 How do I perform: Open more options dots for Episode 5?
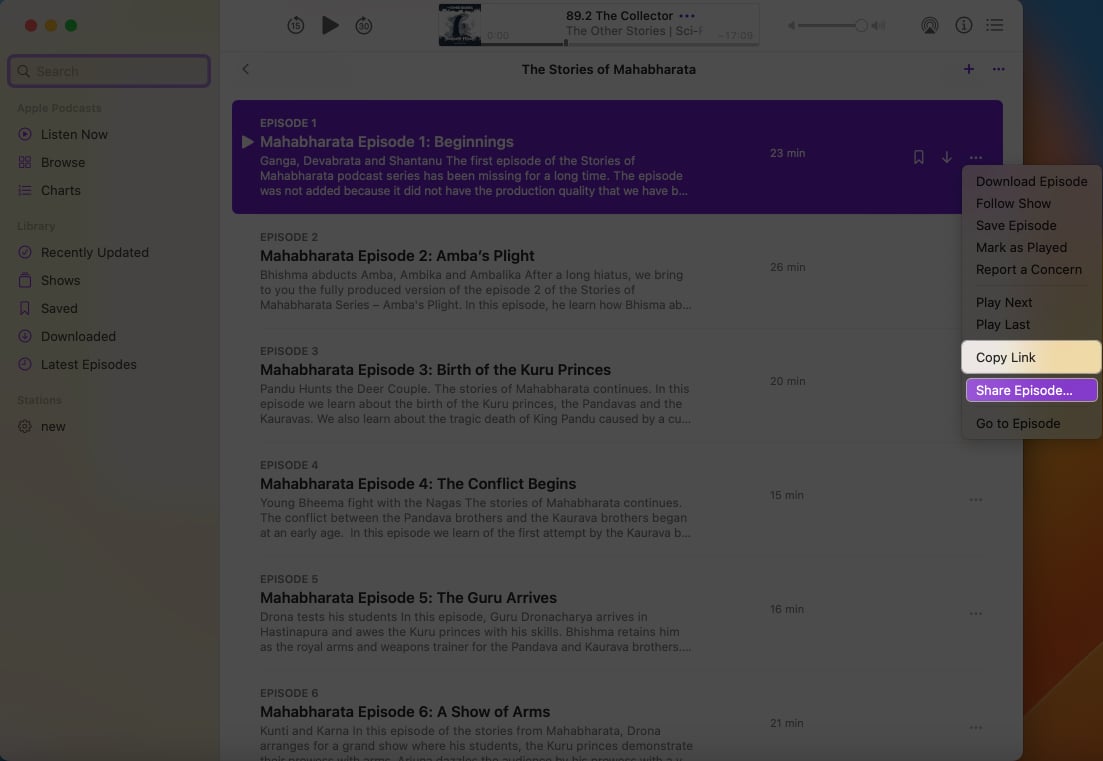(x=976, y=613)
